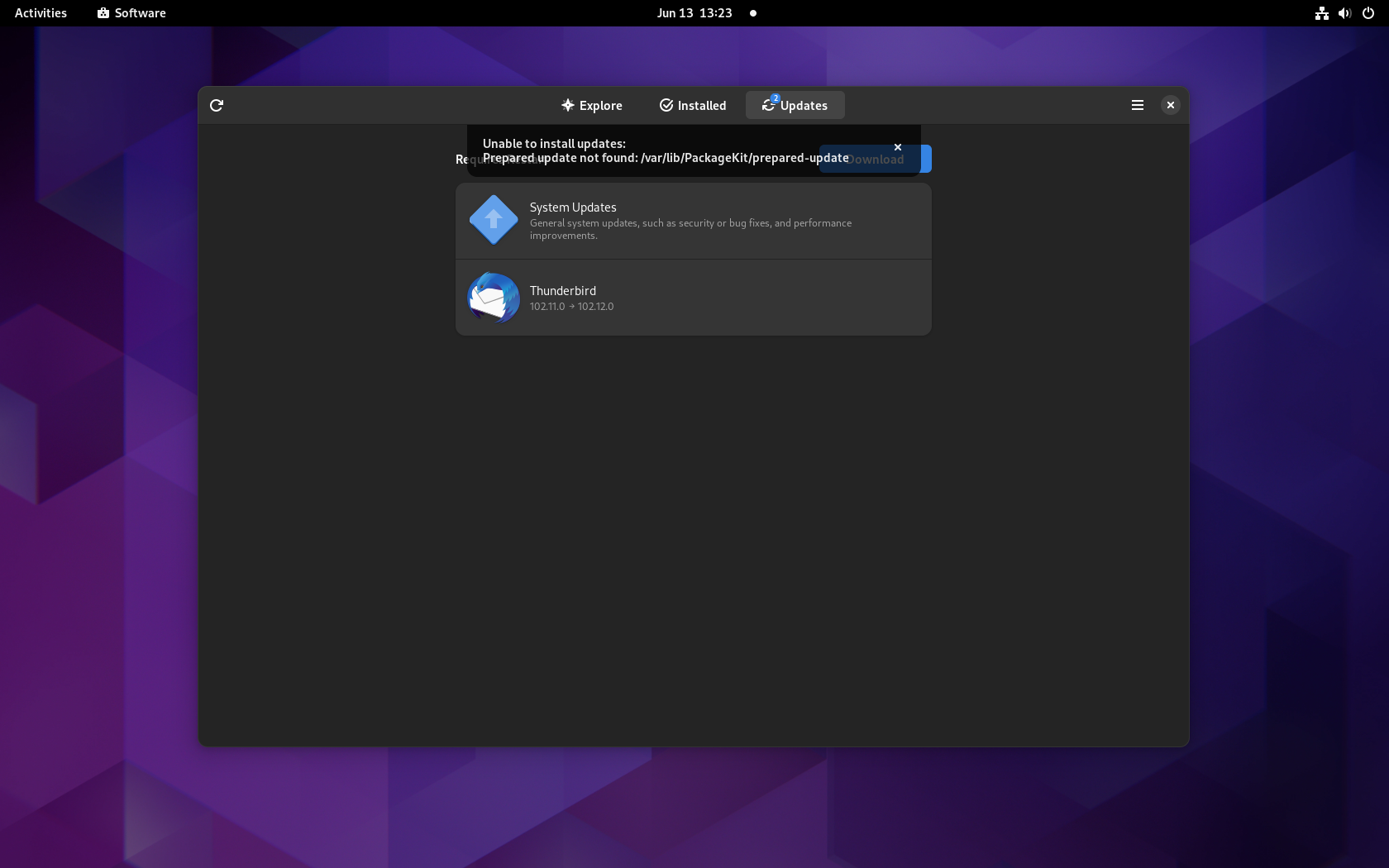The width and height of the screenshot is (1389, 868).
Task: Click the network status icon
Action: point(1322,13)
